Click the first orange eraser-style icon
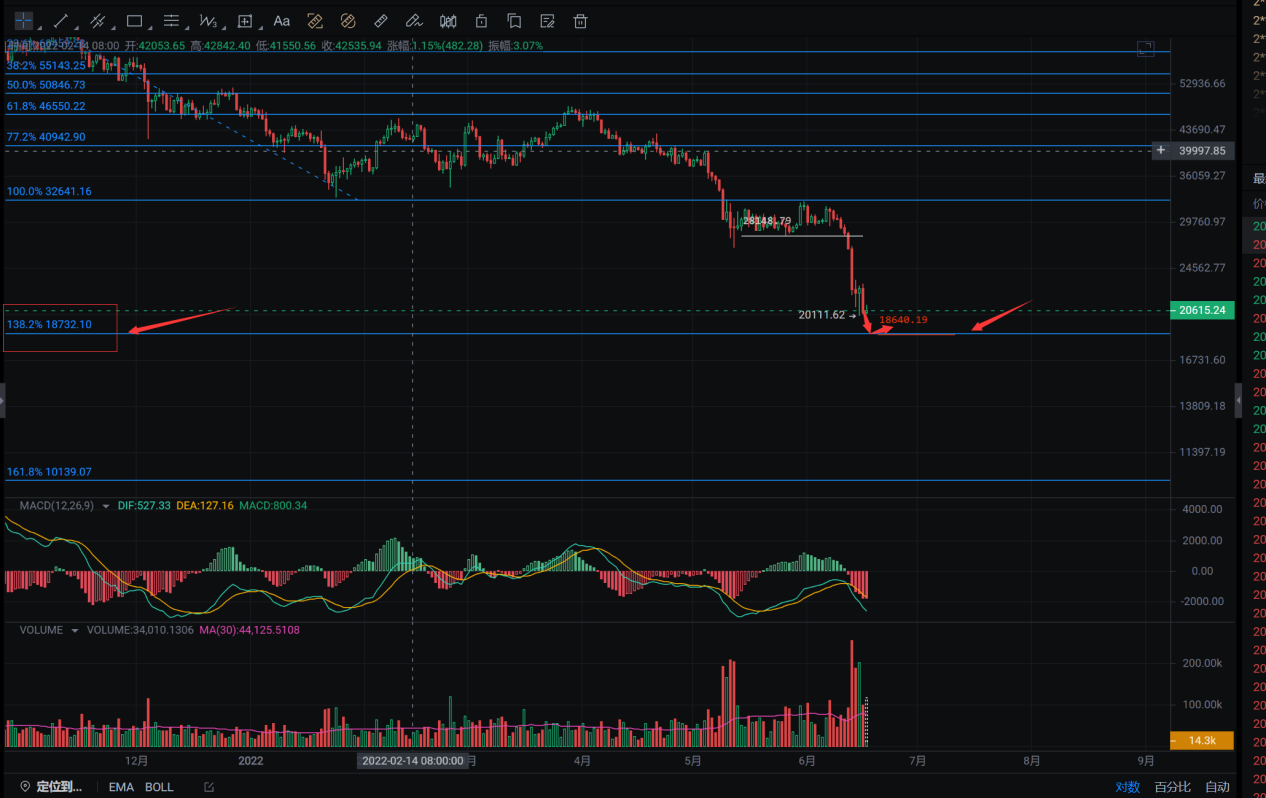This screenshot has width=1266, height=798. click(x=315, y=20)
